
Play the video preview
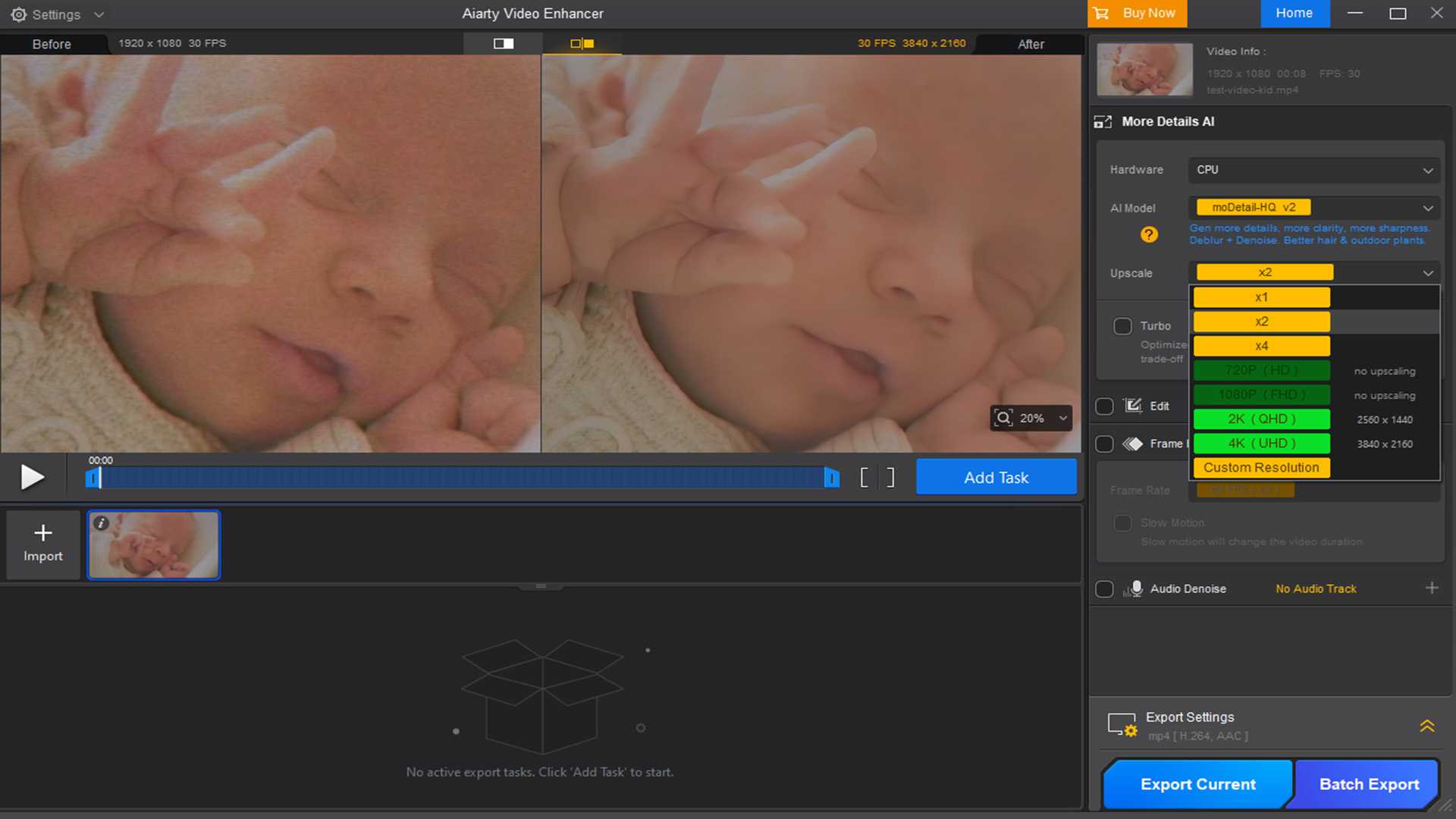[x=32, y=477]
